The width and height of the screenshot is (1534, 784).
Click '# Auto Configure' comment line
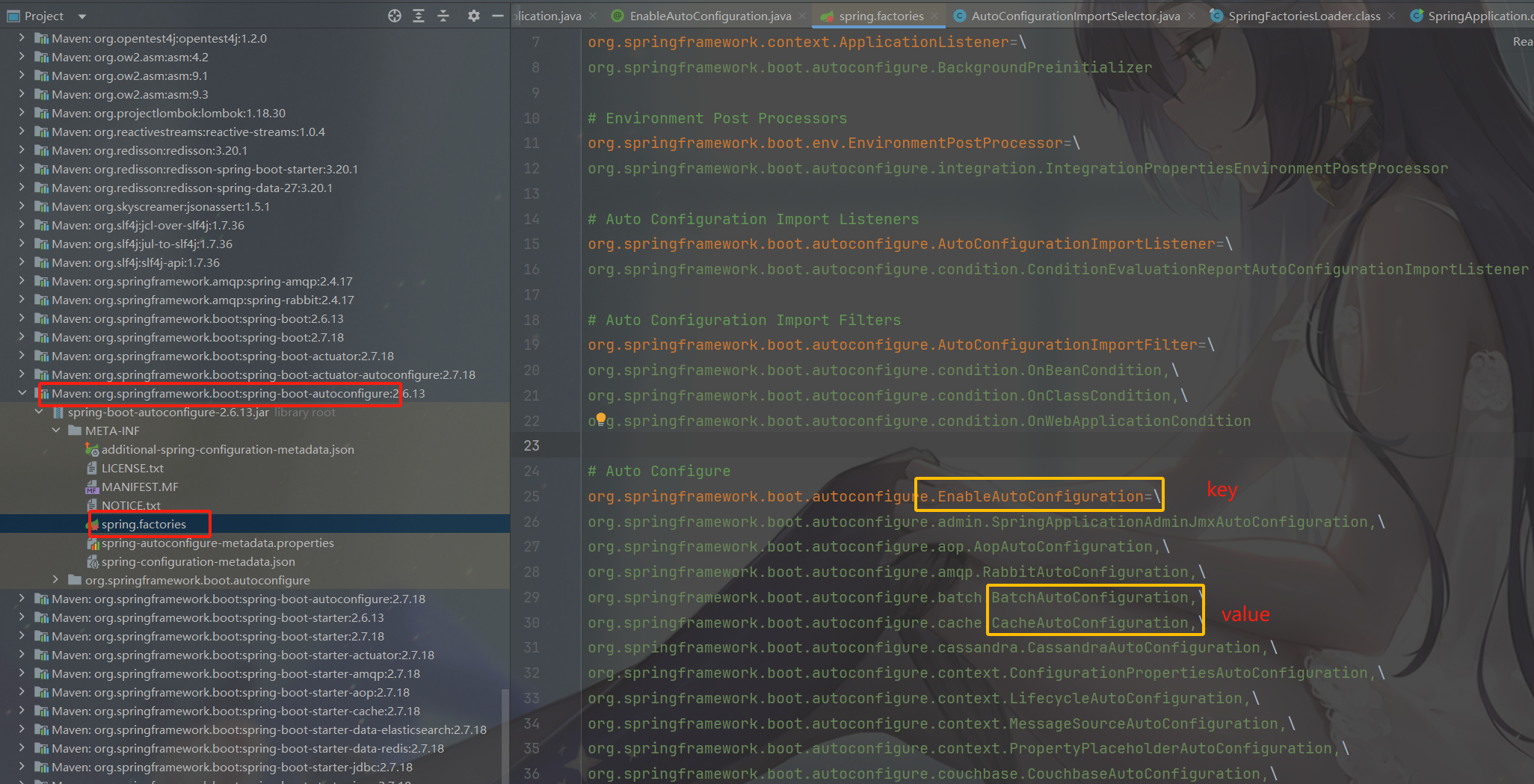(x=659, y=471)
